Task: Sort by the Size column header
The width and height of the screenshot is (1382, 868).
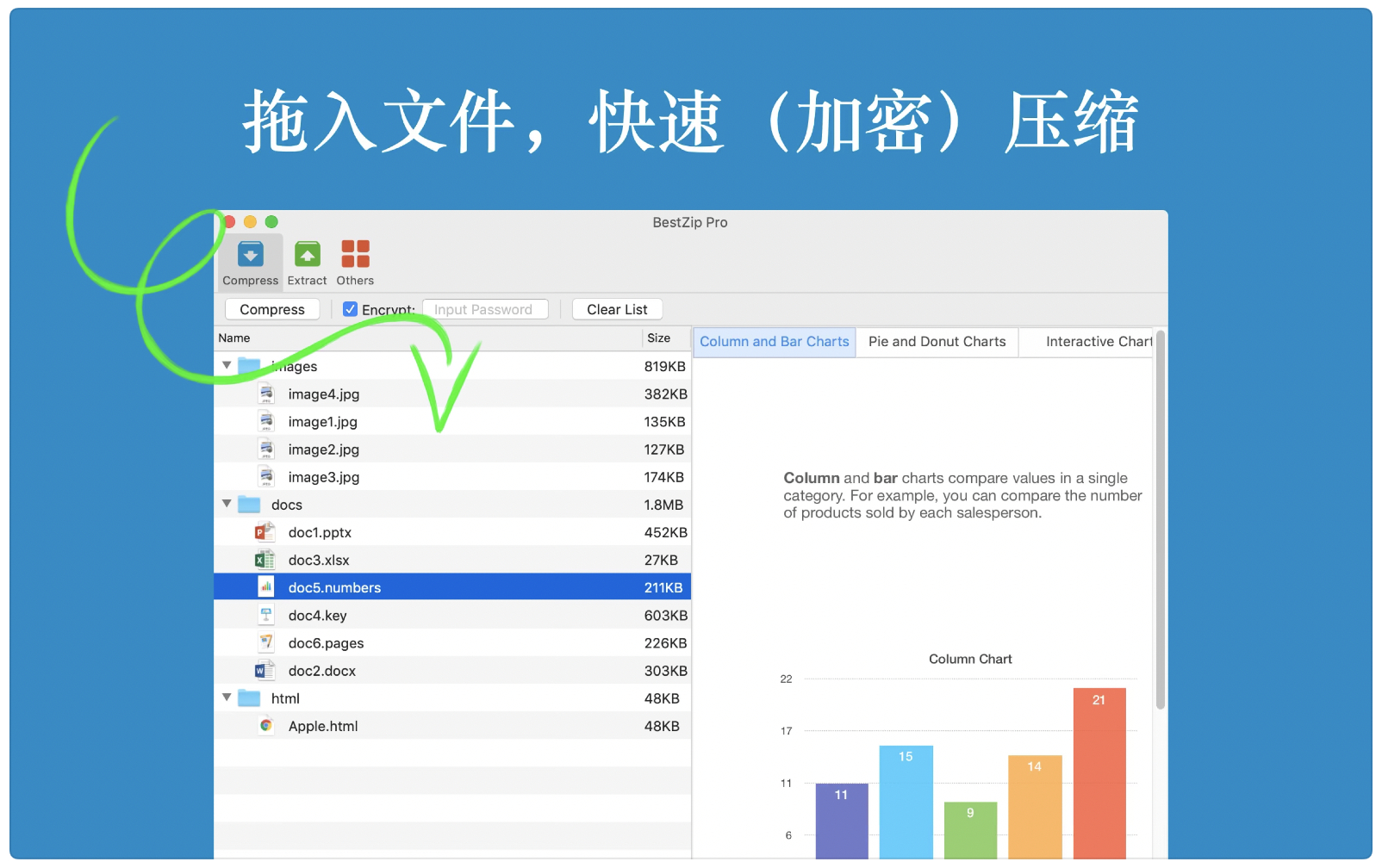Action: [667, 338]
